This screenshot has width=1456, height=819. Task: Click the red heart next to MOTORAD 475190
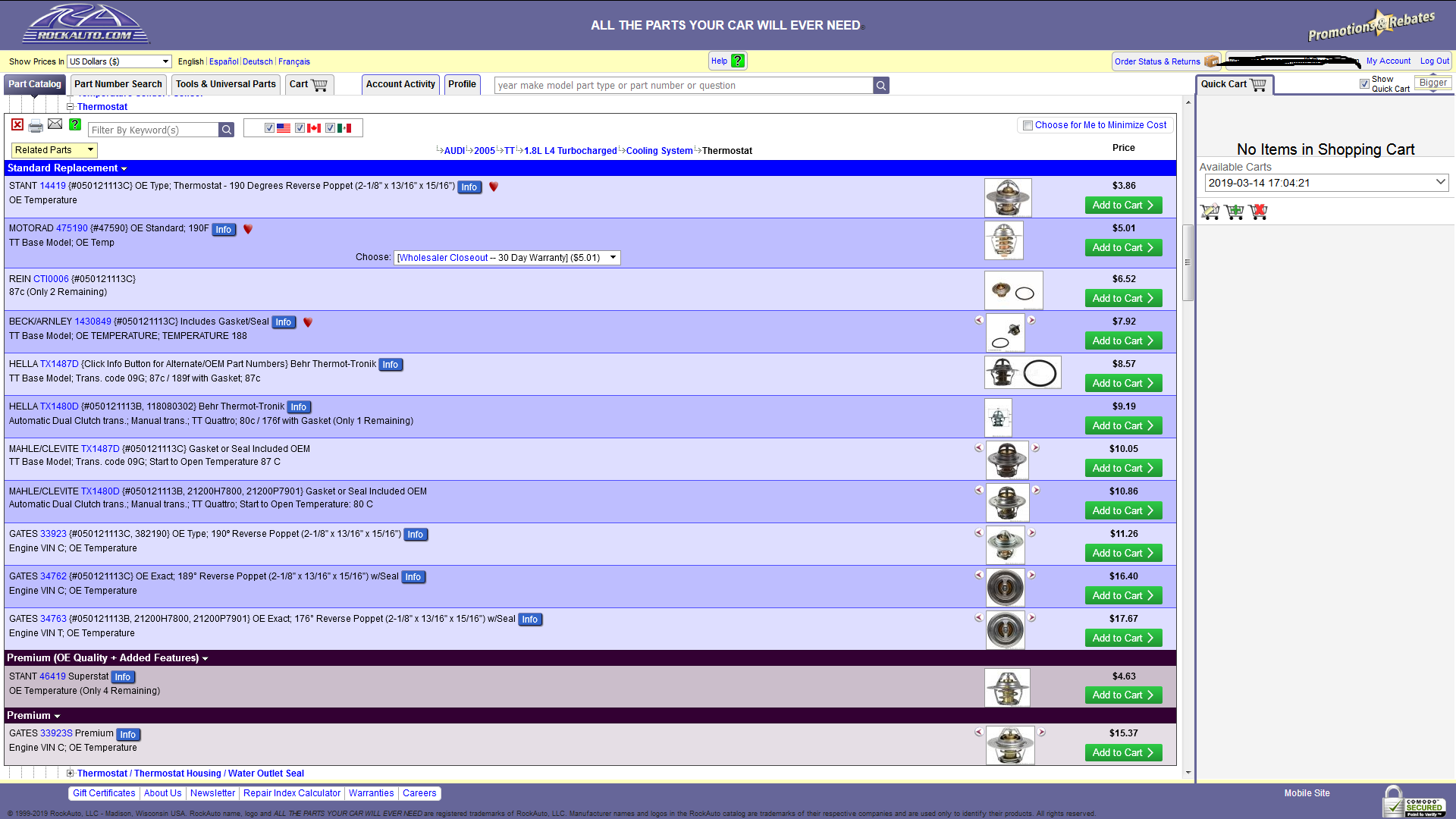click(x=248, y=229)
